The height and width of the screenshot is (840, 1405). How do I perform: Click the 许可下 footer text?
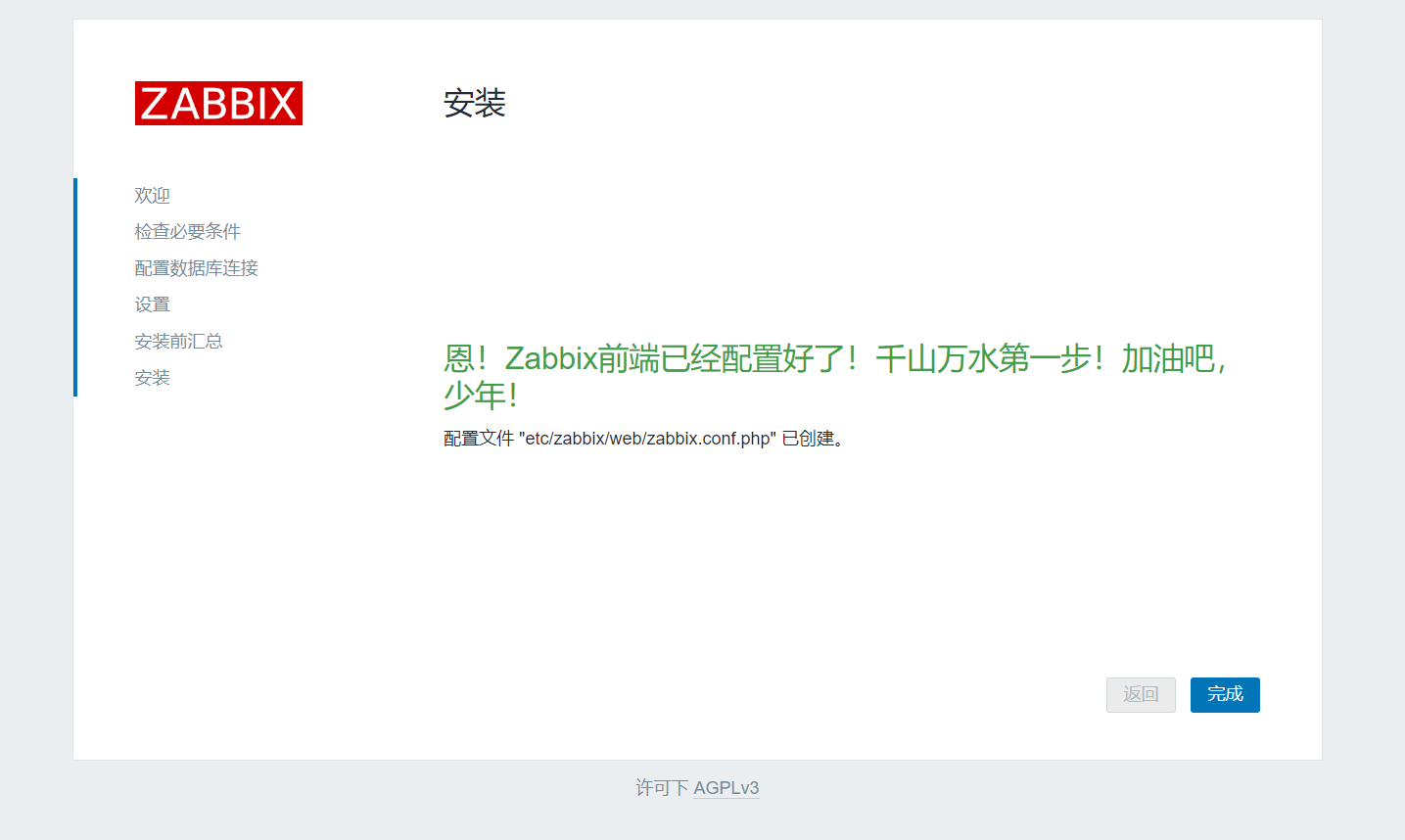click(x=662, y=788)
